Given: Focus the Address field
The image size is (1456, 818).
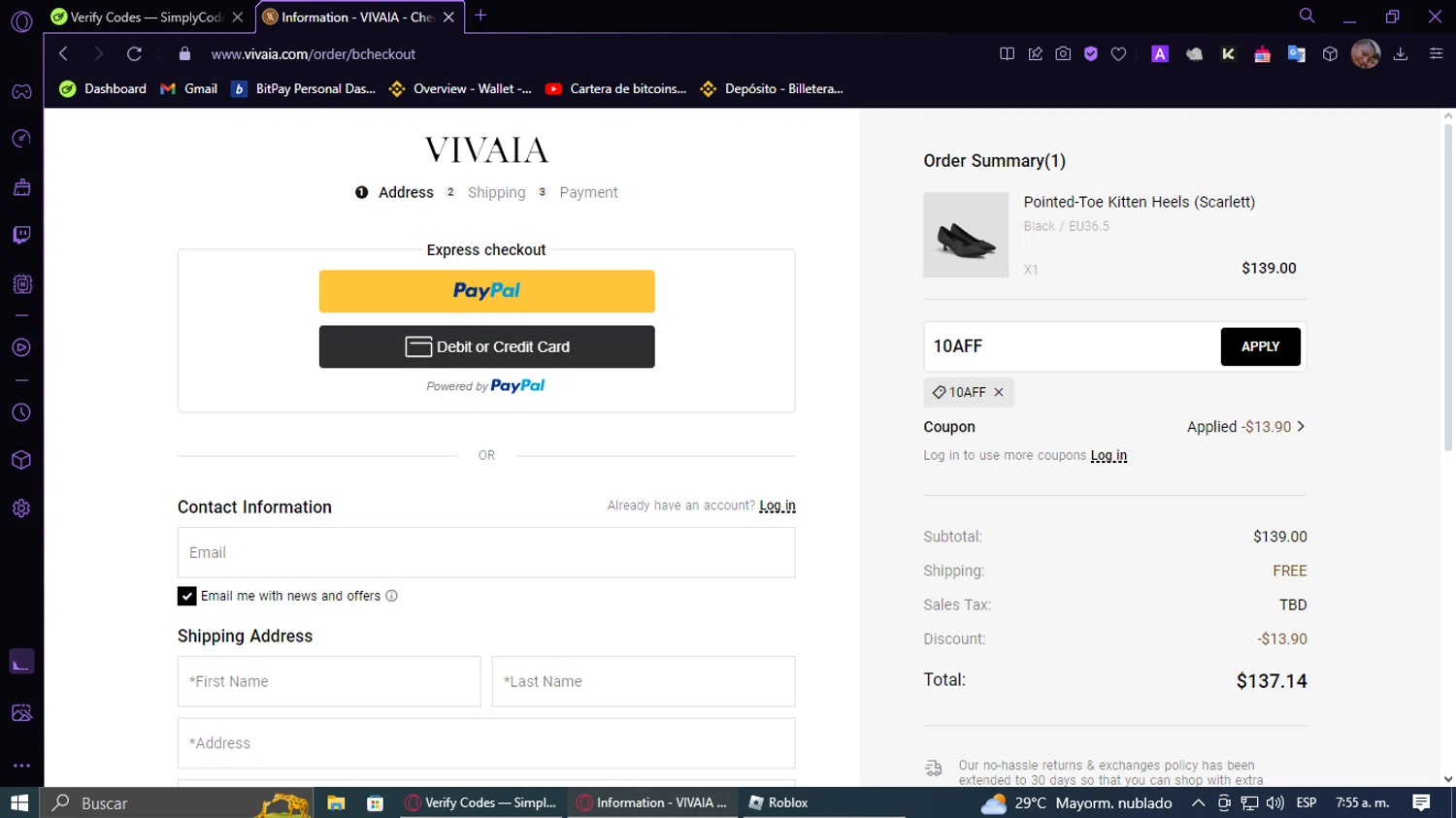Looking at the screenshot, I should (x=486, y=743).
